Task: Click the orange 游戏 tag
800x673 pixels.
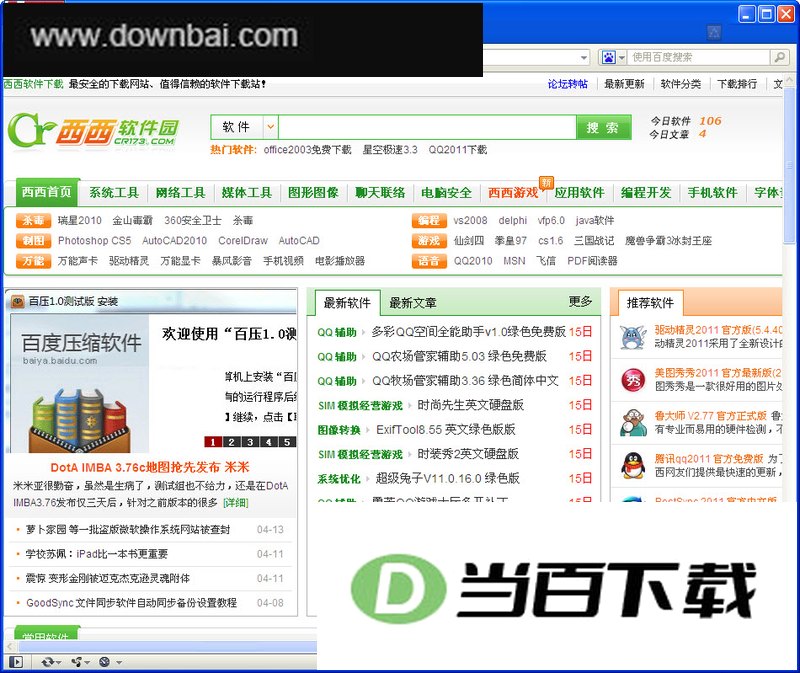Action: 429,241
